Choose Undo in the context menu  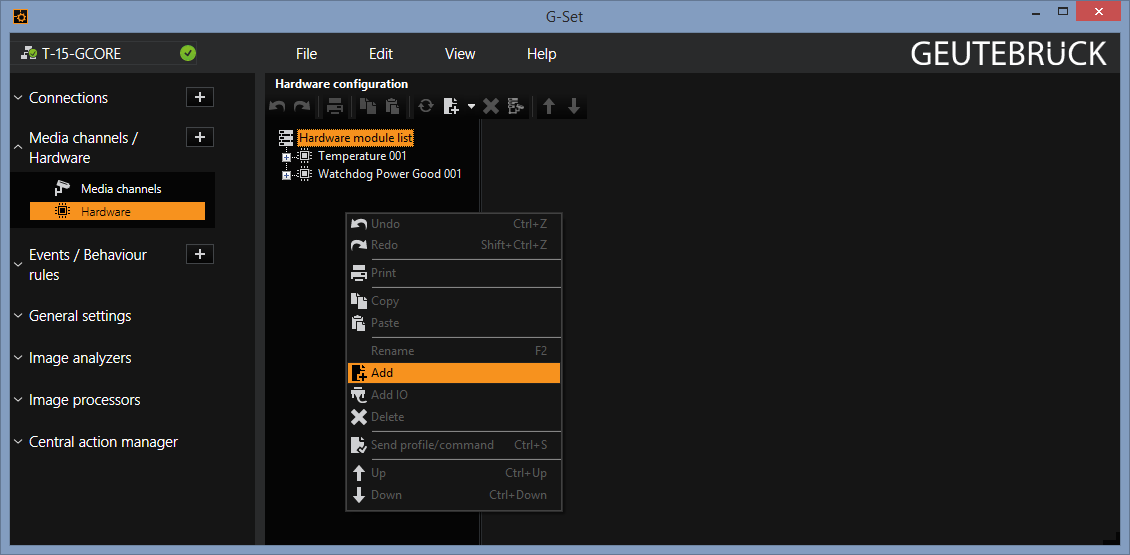click(x=454, y=224)
